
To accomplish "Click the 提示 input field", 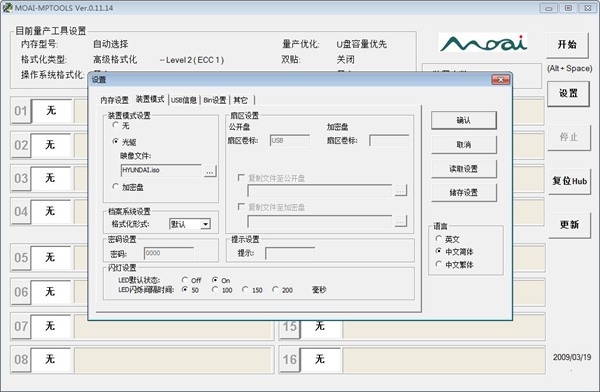I will pyautogui.click(x=290, y=253).
